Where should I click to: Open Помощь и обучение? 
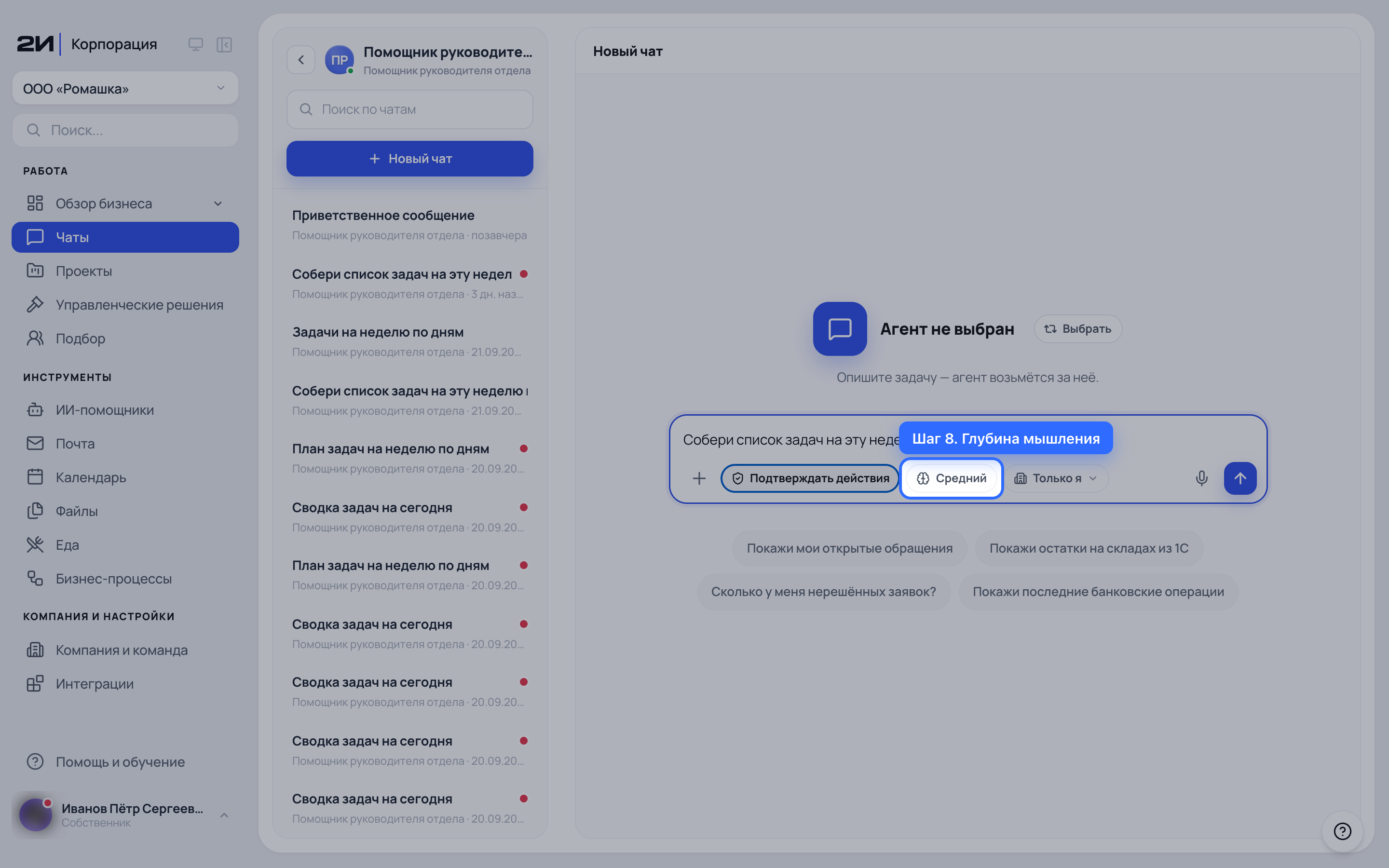(125, 762)
